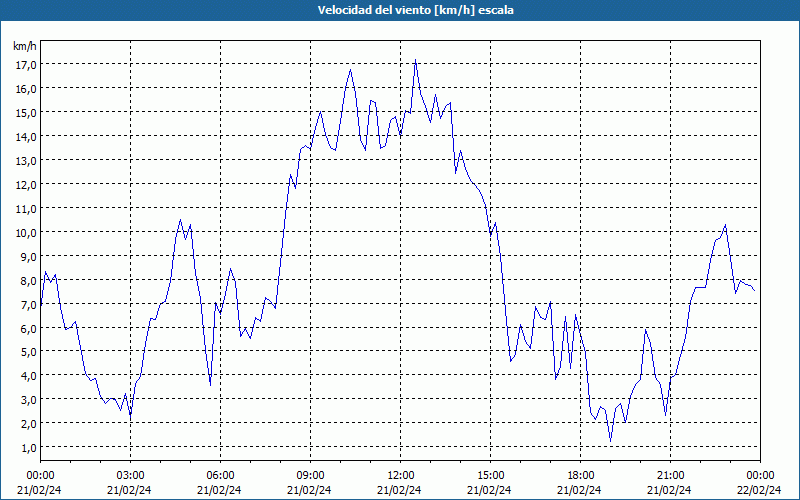Click the 'km/h' unit label
Image resolution: width=800 pixels, height=500 pixels.
click(x=25, y=46)
